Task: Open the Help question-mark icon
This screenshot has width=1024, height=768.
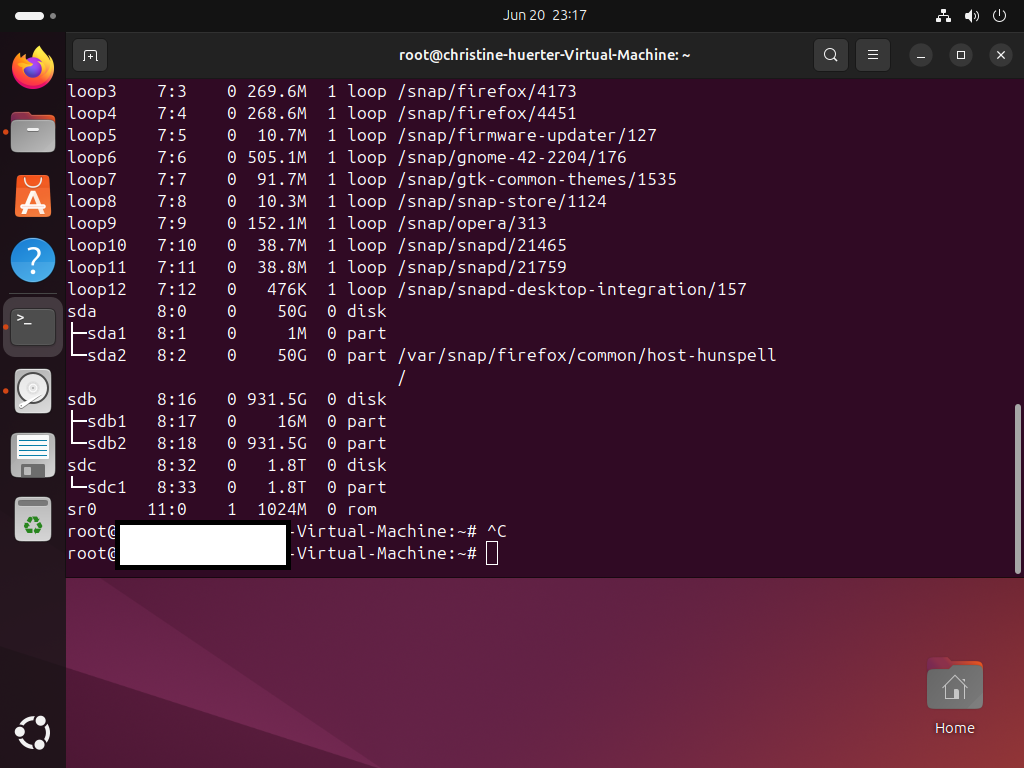Action: (x=33, y=260)
